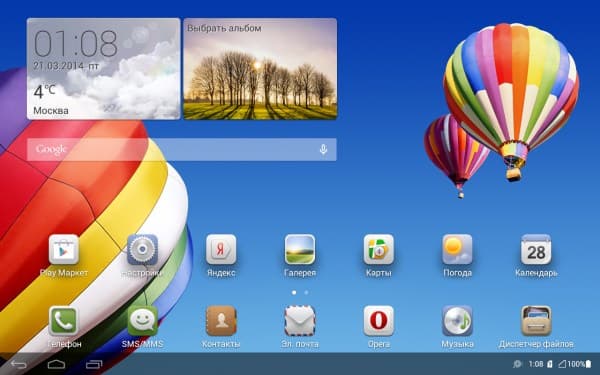
Task: Tap the 21.03.2014 date in widget
Action: tap(58, 66)
